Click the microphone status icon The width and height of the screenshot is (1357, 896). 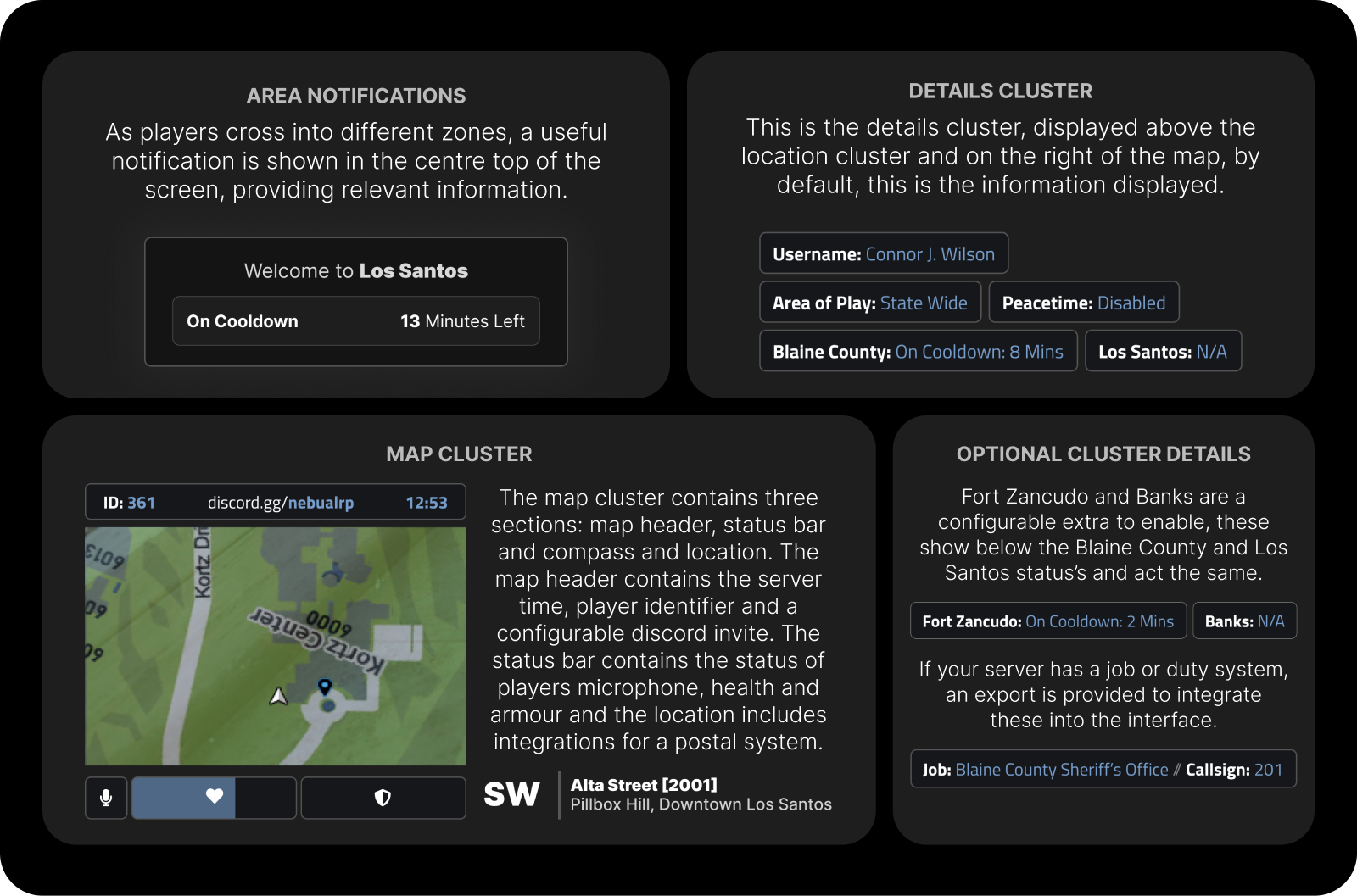click(x=106, y=798)
